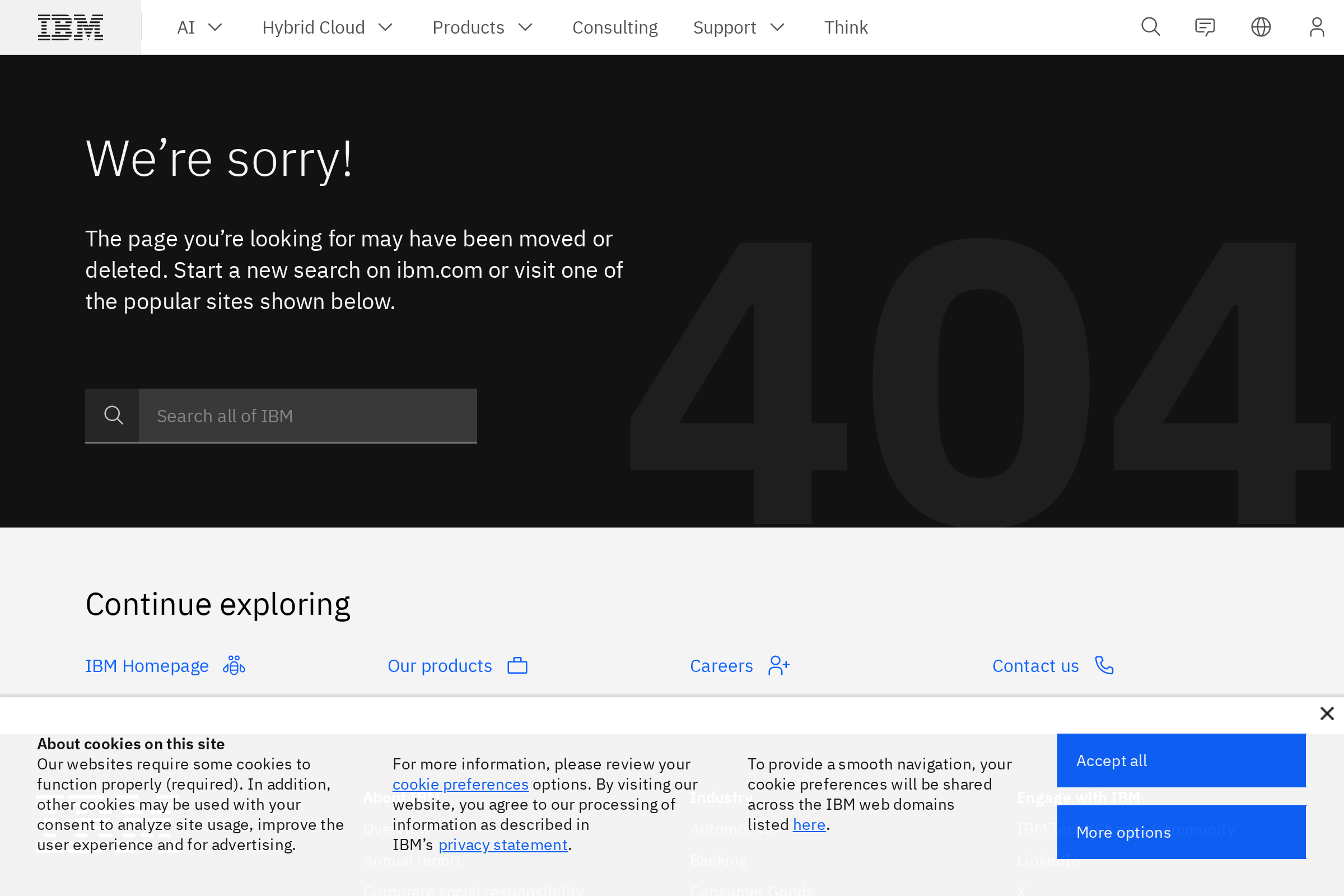
Task: Open the Hybrid Cloud navigation item
Action: point(313,27)
